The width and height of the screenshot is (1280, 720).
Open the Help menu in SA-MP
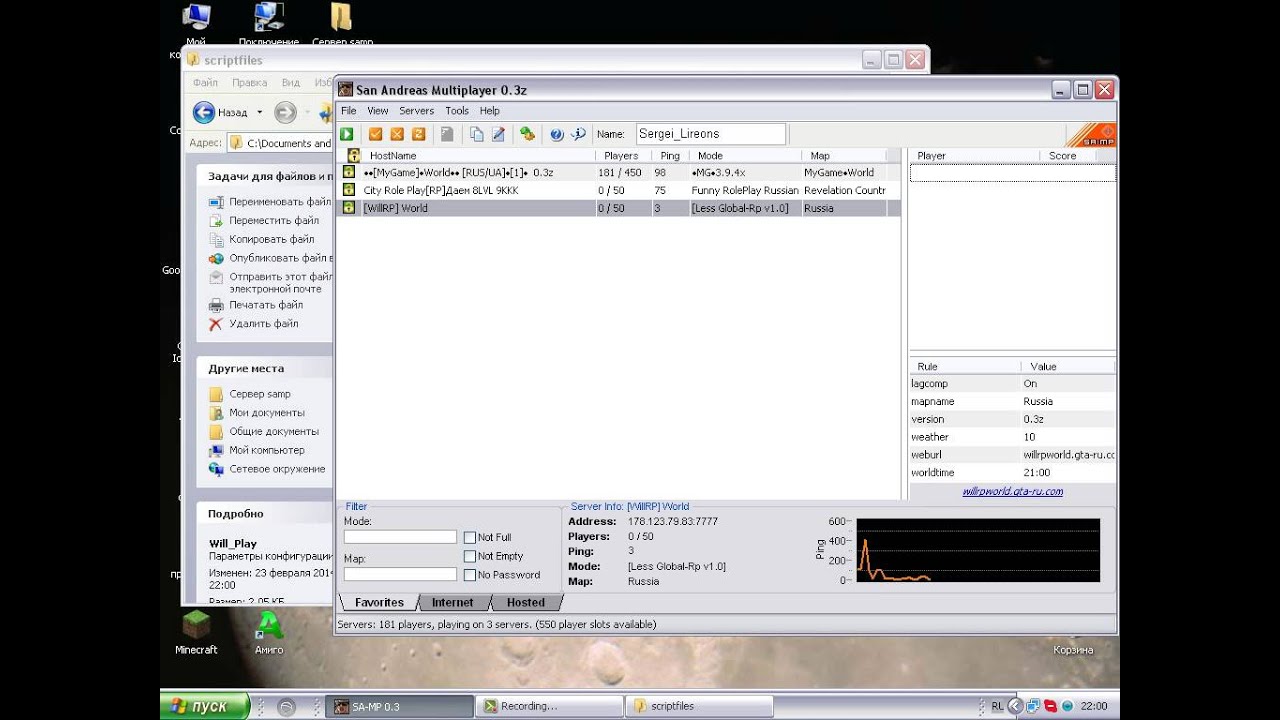[489, 111]
